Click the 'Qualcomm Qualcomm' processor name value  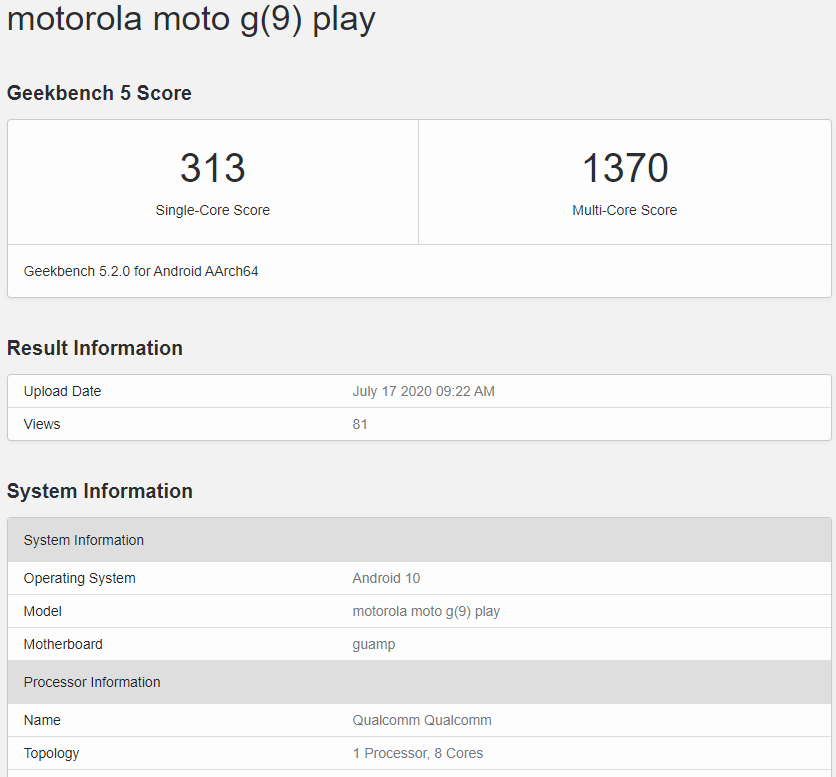click(x=422, y=720)
